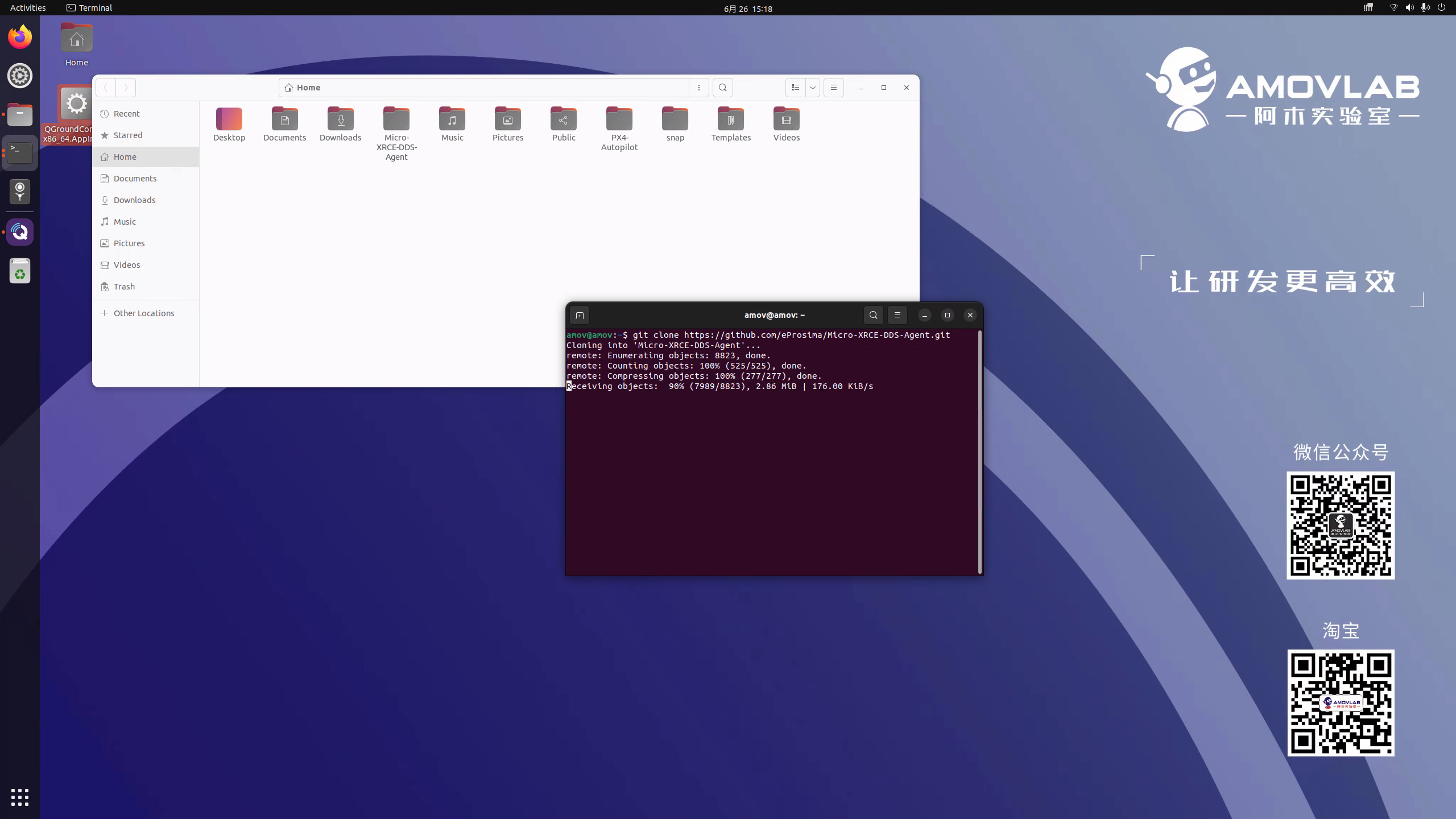
Task: Open path bar three-dot menu
Action: coord(699,88)
